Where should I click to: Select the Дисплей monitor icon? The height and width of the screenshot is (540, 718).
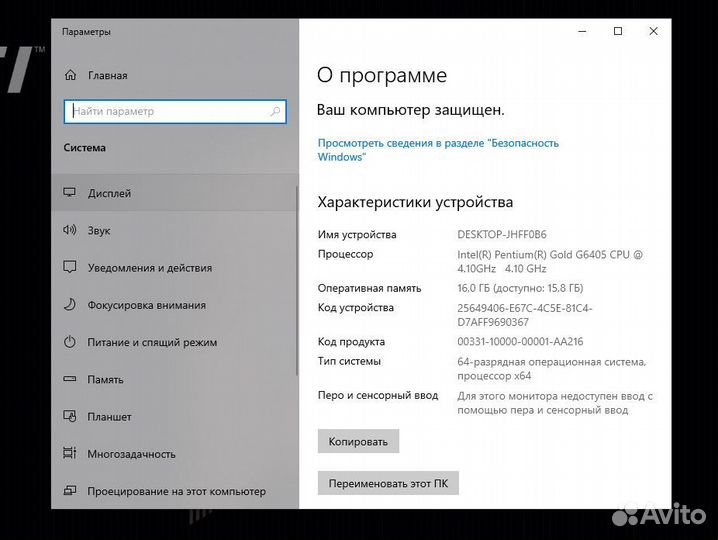click(x=70, y=193)
